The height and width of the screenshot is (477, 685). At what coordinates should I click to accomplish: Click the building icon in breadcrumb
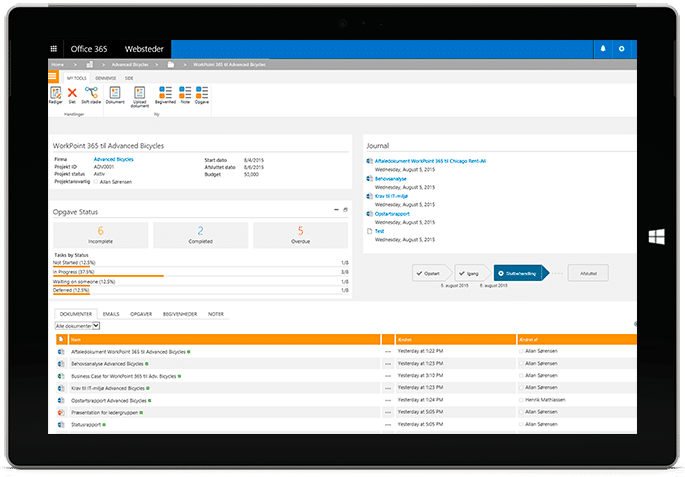(x=90, y=64)
